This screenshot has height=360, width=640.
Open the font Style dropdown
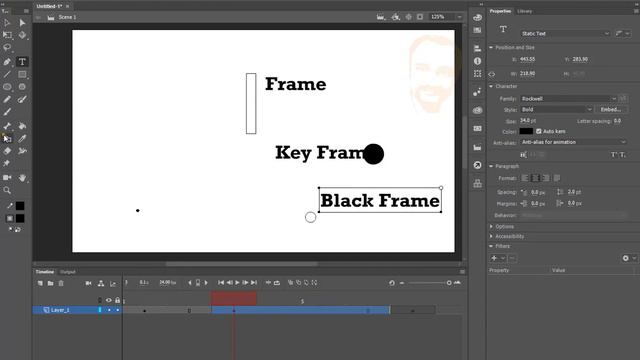[556, 109]
